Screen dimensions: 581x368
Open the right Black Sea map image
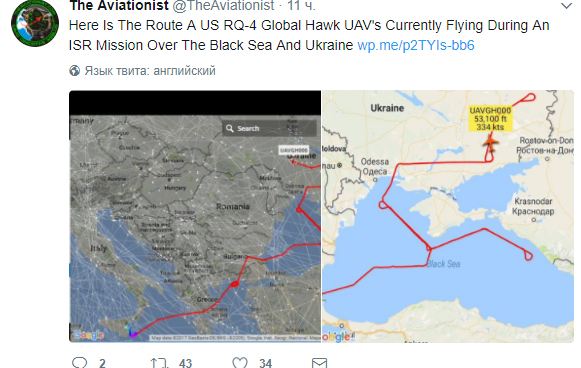coord(448,216)
